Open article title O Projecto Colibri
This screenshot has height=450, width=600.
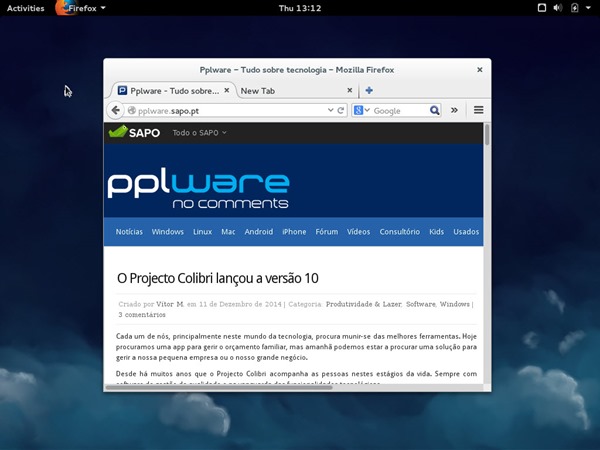[217, 278]
